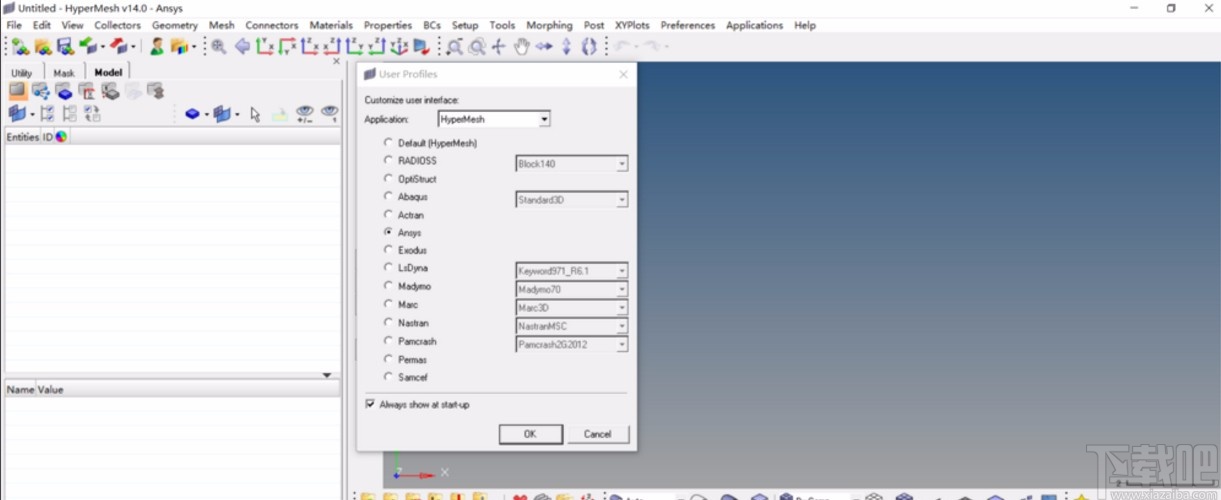Open the Block140 RADIOSS version dropdown
This screenshot has height=500, width=1221.
[x=622, y=164]
